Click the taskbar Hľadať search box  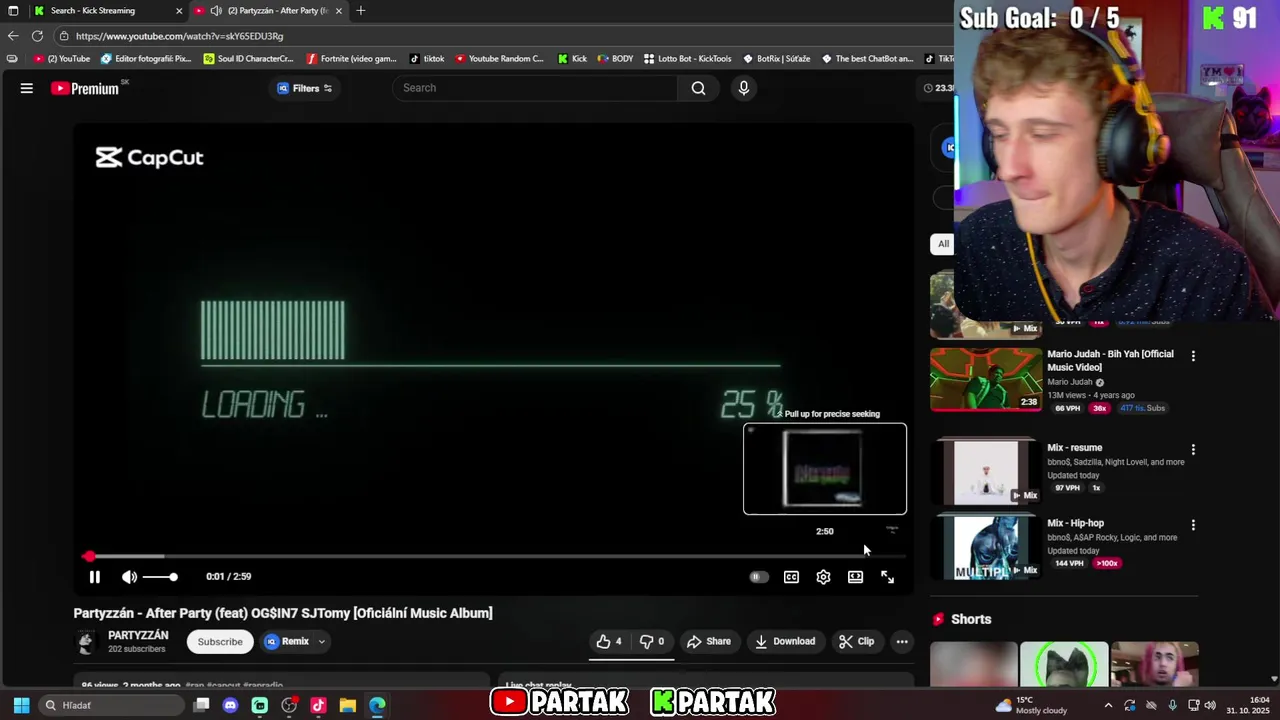point(110,705)
